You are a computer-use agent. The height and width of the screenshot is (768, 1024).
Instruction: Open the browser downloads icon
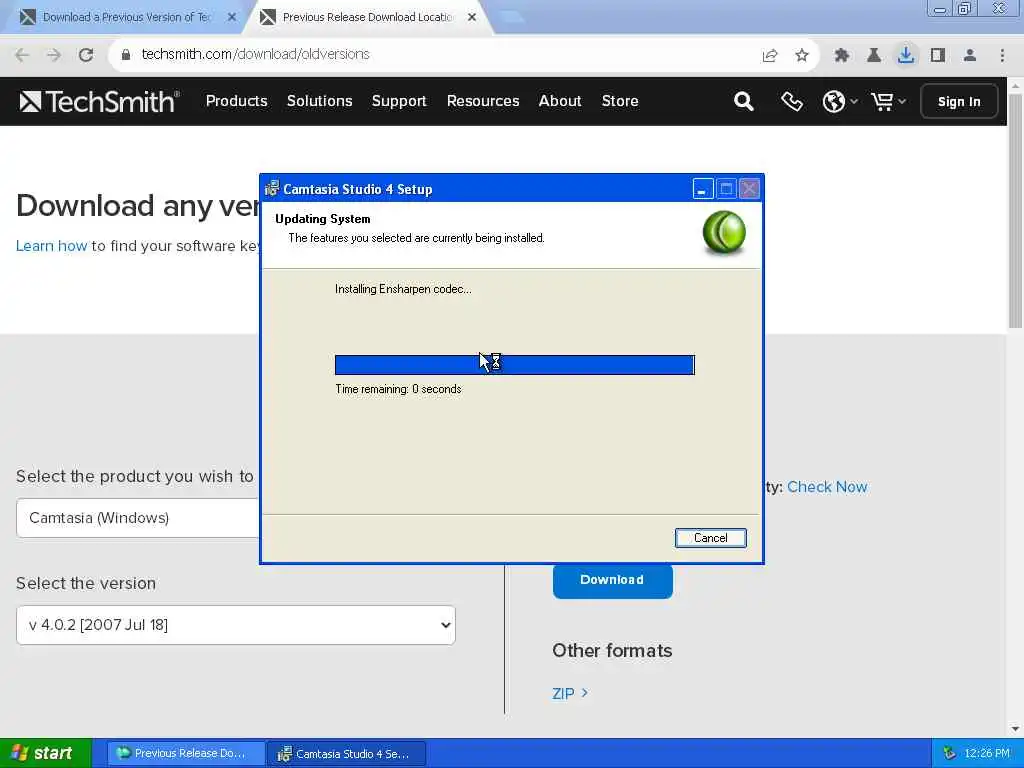tap(906, 55)
